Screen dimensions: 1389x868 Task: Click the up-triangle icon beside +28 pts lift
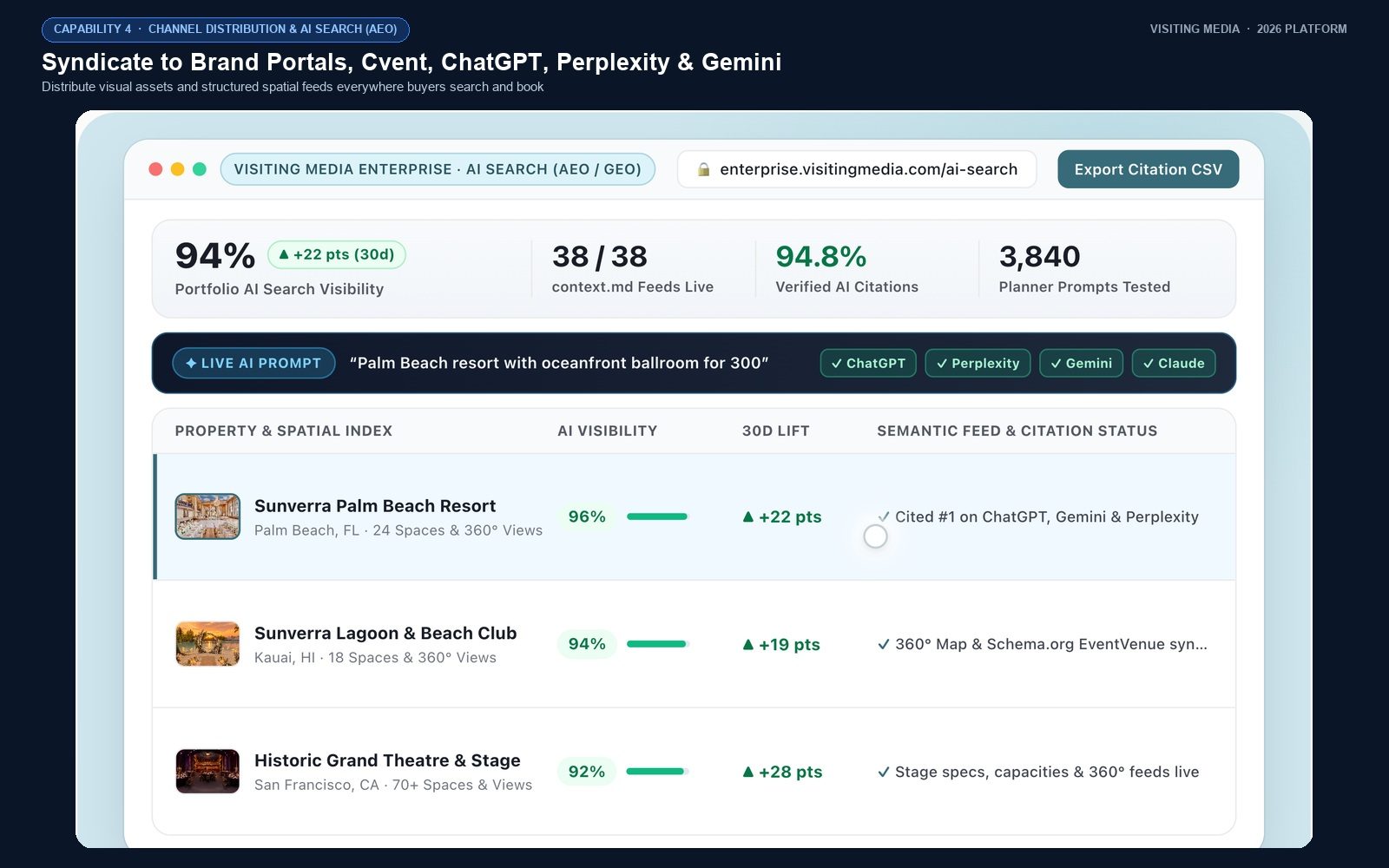coord(748,772)
